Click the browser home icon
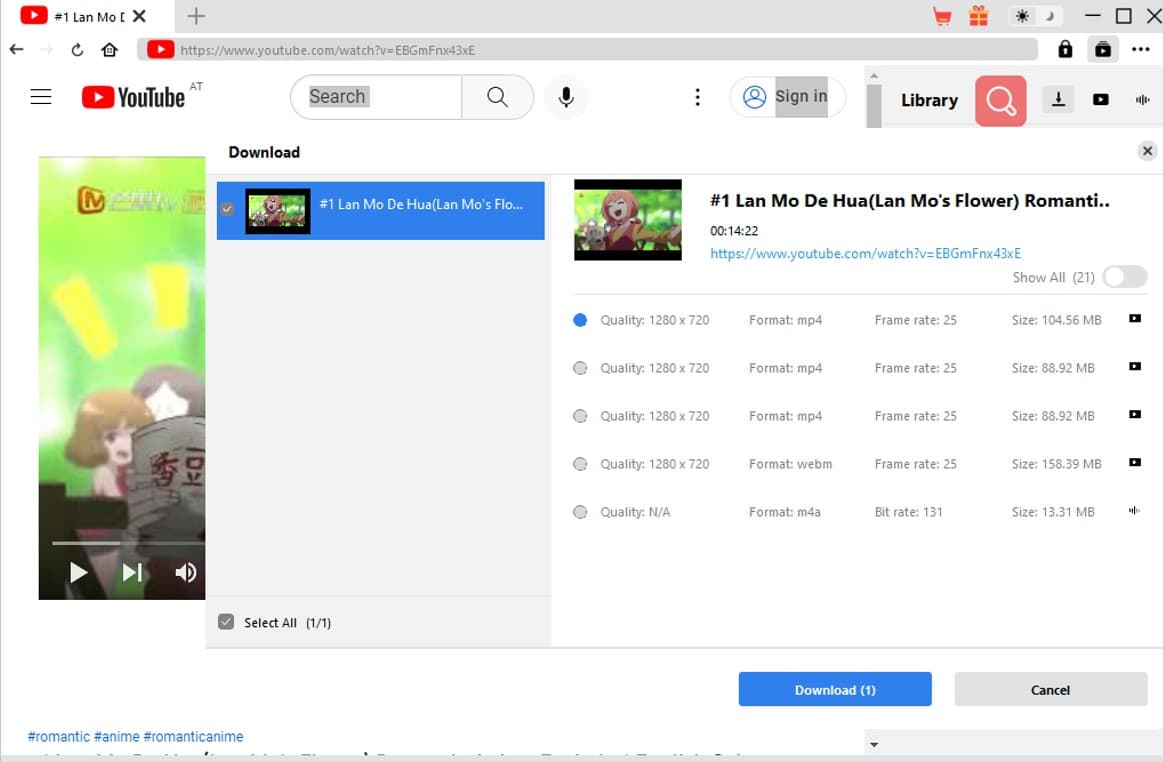The width and height of the screenshot is (1163, 762). click(110, 50)
